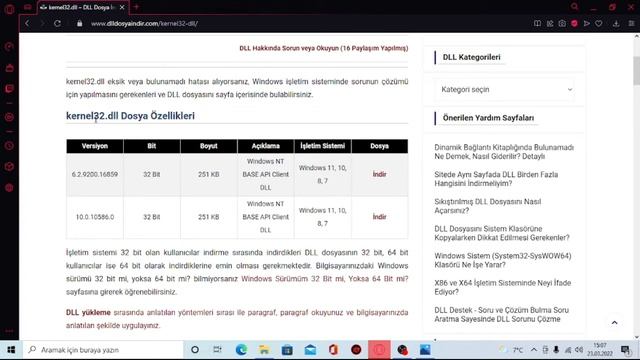Open Dinamik Bağlantı Kitaplığında Bulunamadı article
The height and width of the screenshot is (360, 640).
coord(504,152)
